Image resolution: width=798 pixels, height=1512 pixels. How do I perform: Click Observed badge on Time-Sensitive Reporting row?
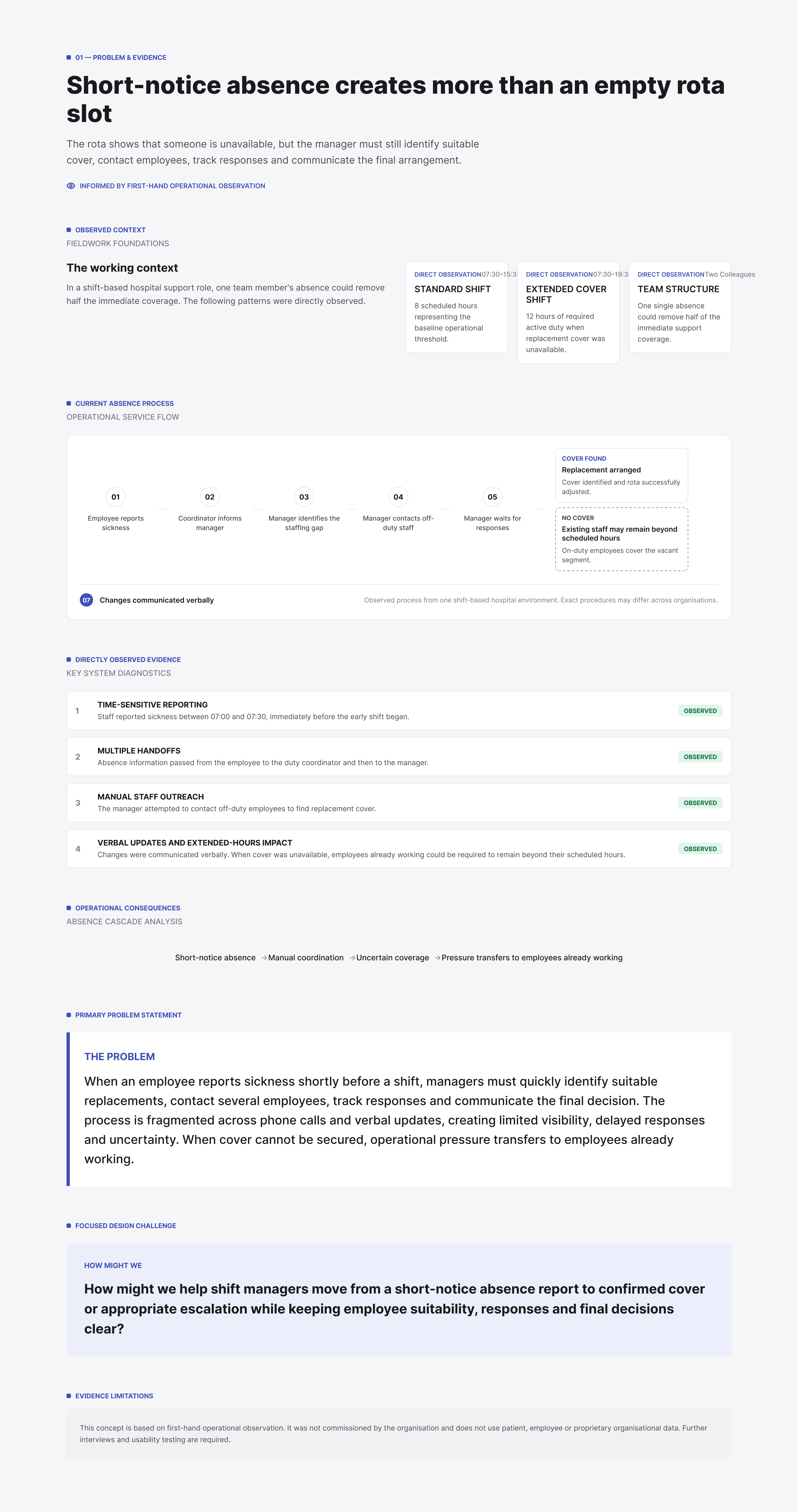[700, 711]
